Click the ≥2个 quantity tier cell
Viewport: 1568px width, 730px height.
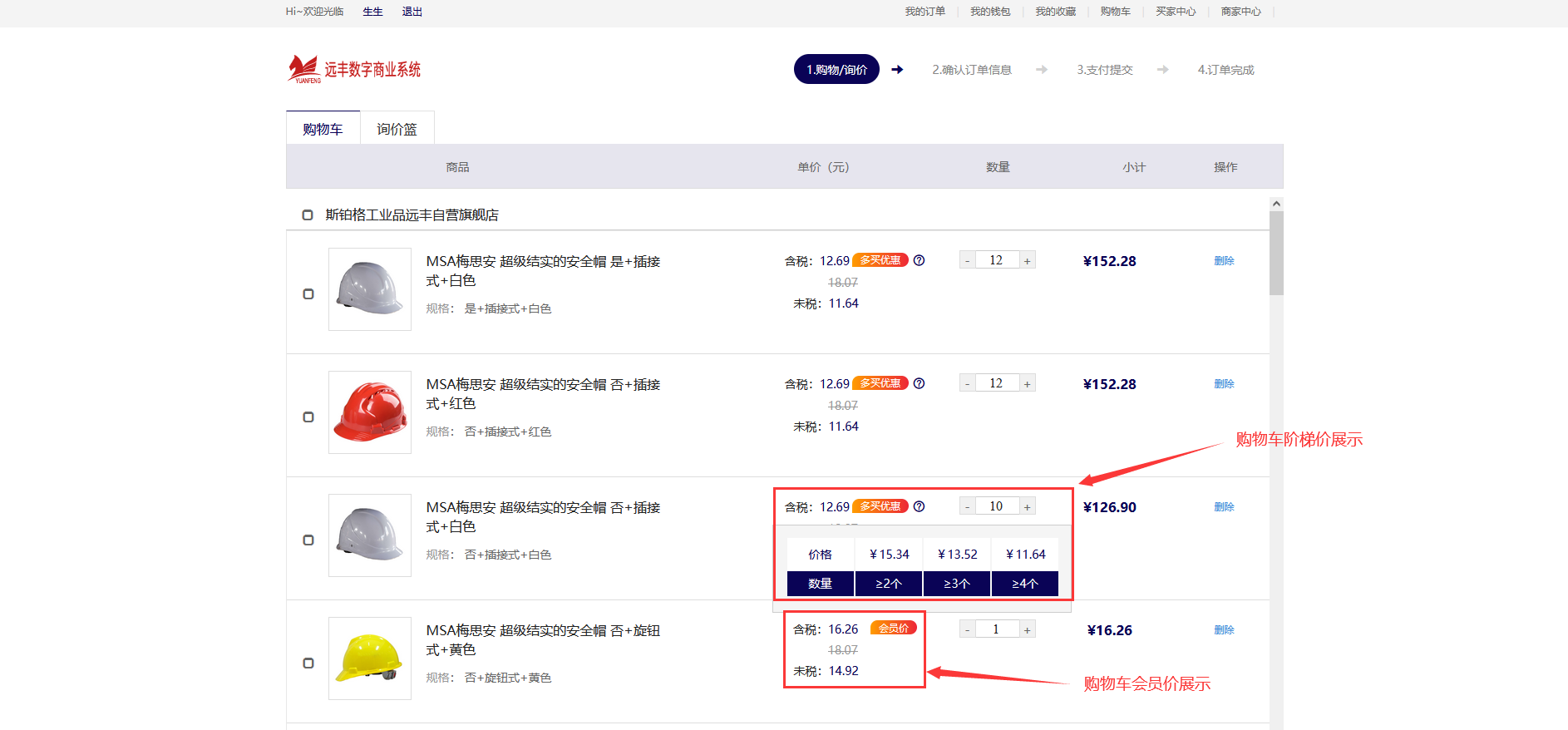(889, 584)
